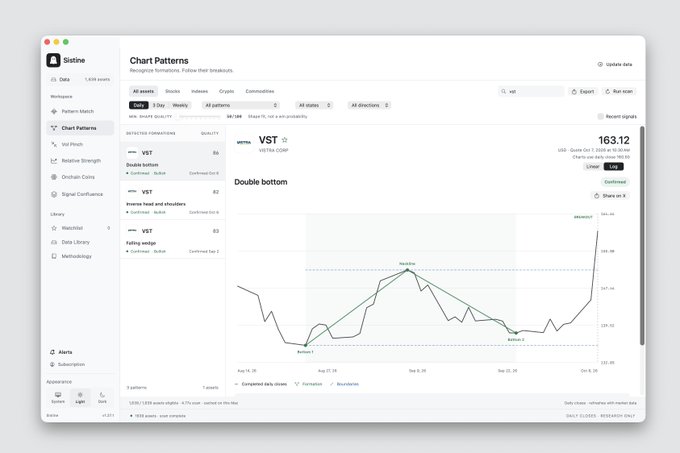The image size is (680, 453).
Task: Select the Crypto tab
Action: 226,91
